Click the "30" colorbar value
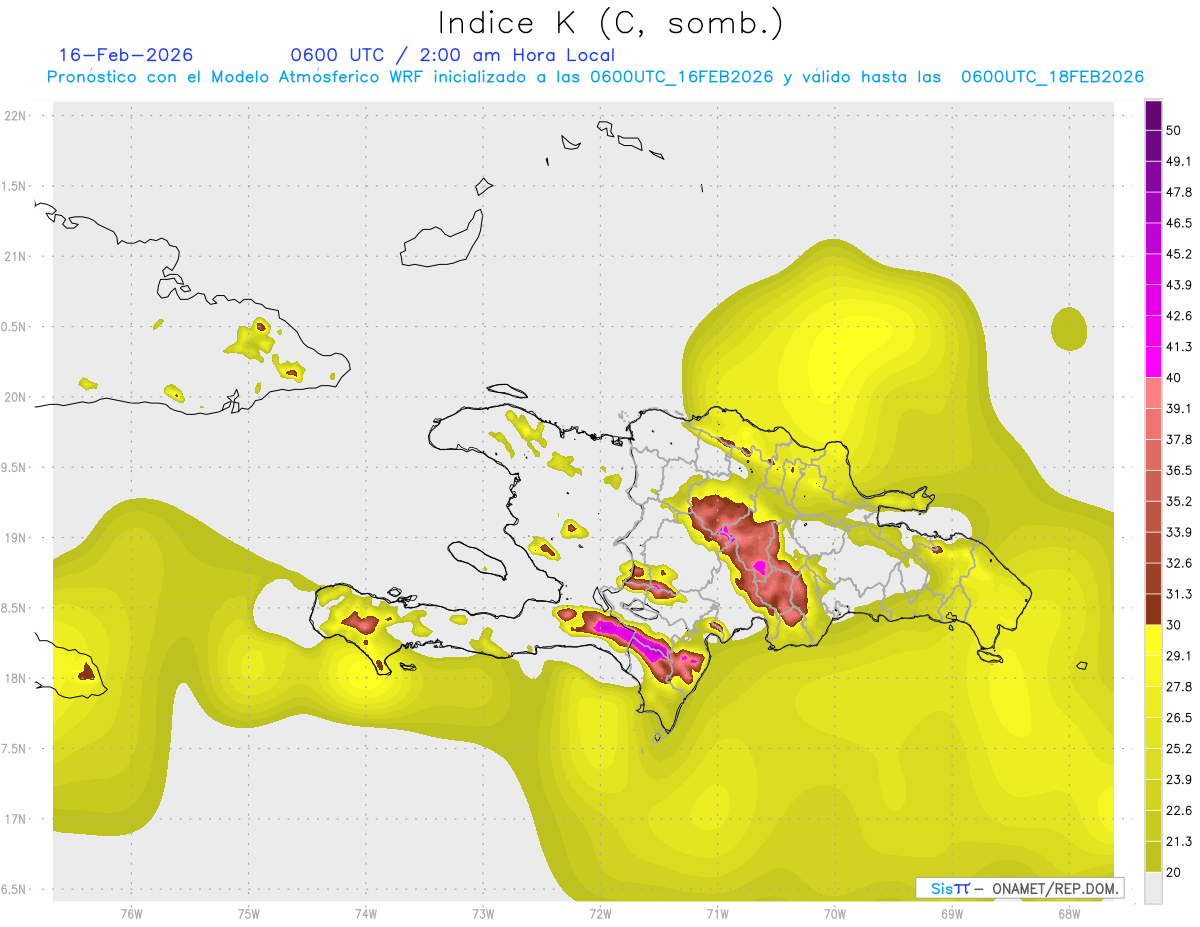Screen dimensions: 1200x927 (1174, 626)
